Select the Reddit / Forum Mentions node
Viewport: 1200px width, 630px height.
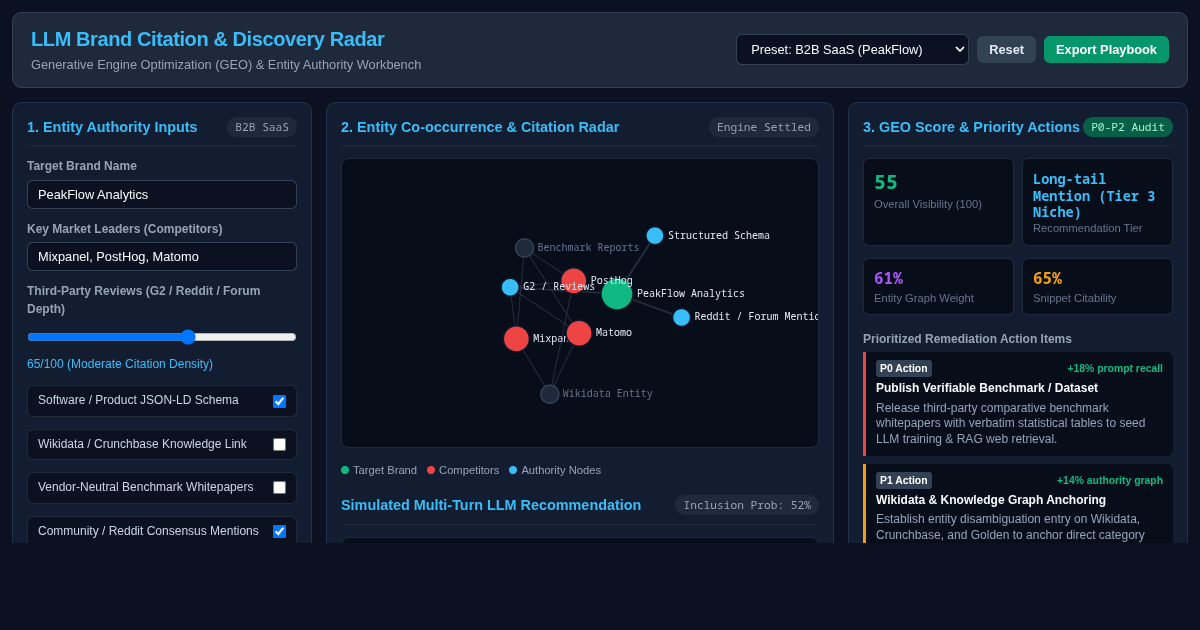(682, 317)
